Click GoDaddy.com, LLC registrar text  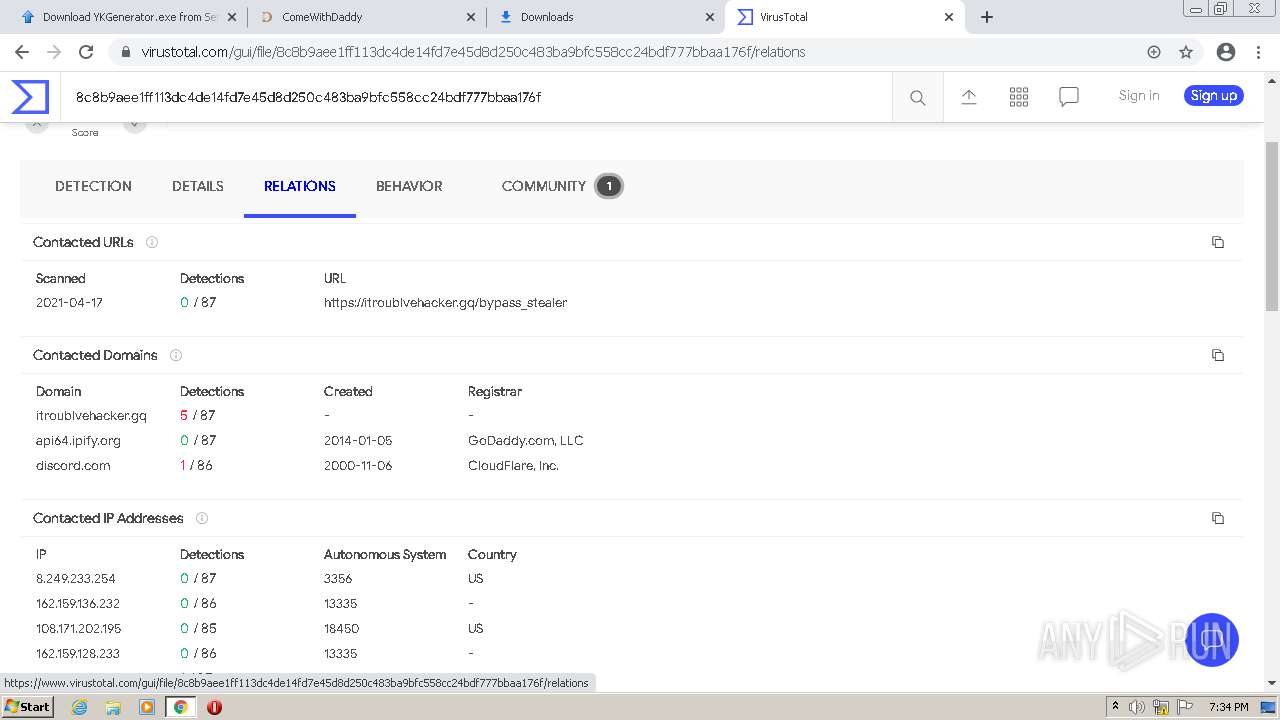(x=526, y=440)
